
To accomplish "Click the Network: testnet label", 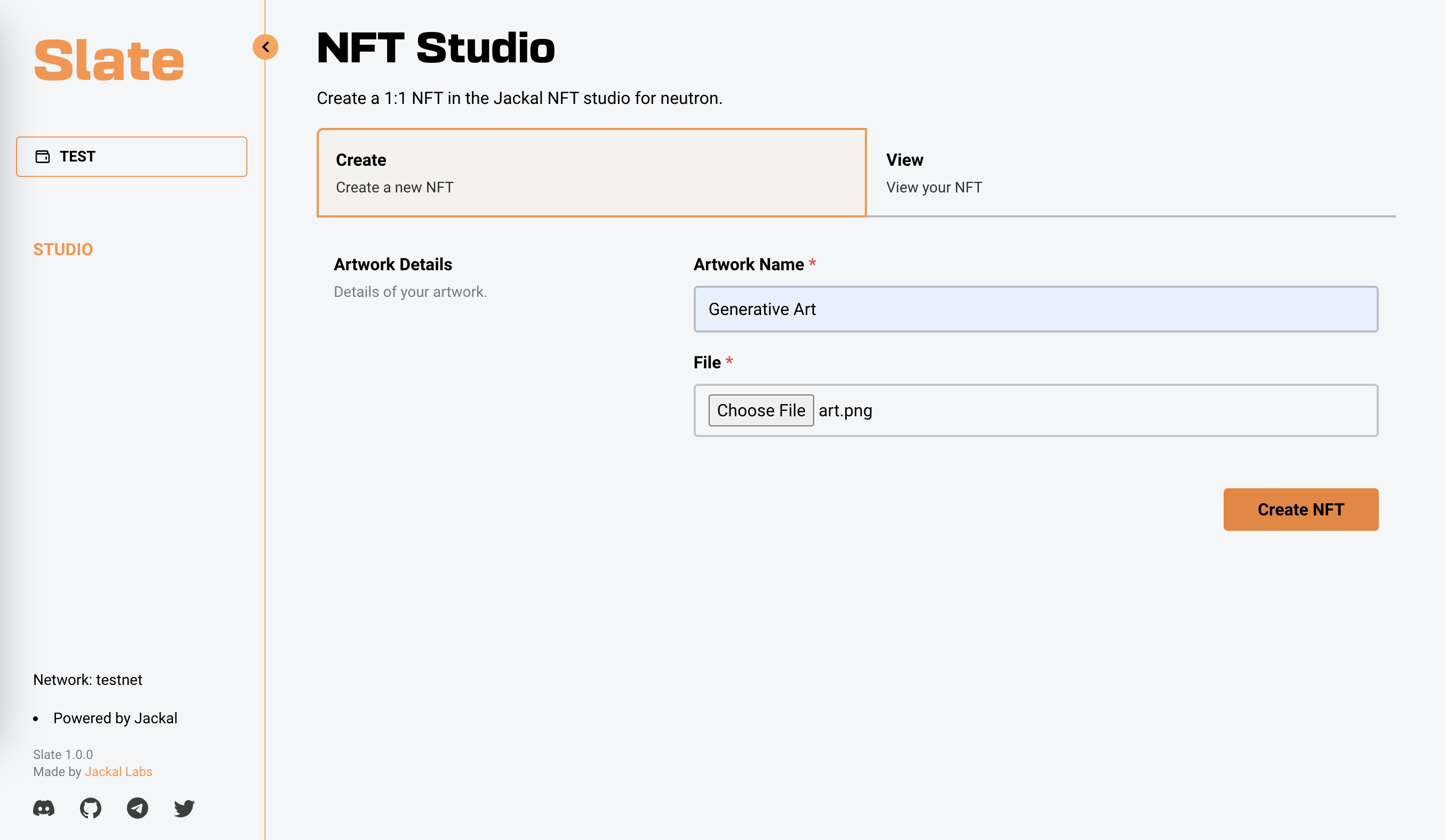I will tap(88, 680).
